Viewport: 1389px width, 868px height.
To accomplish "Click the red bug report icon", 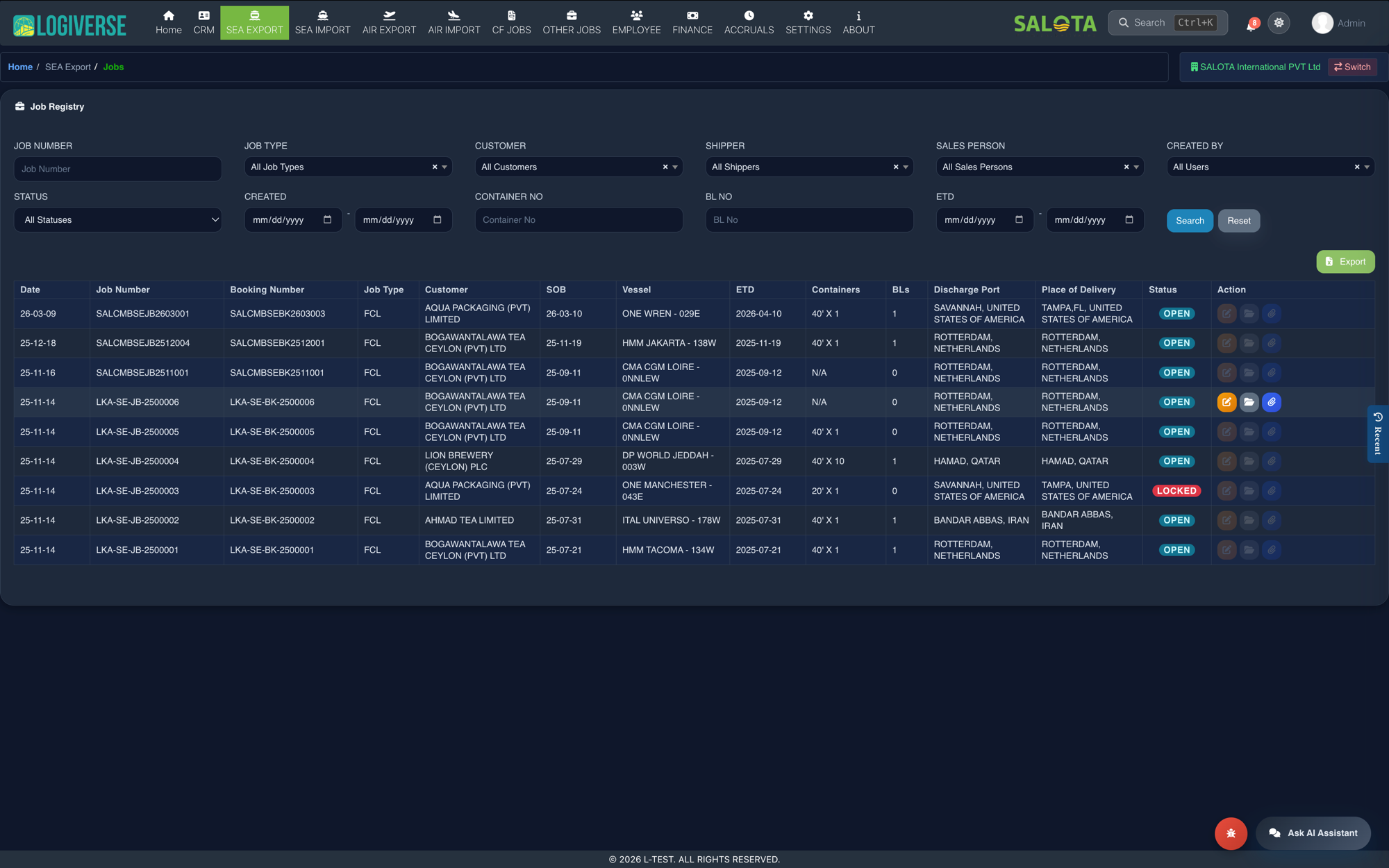I will pyautogui.click(x=1231, y=833).
